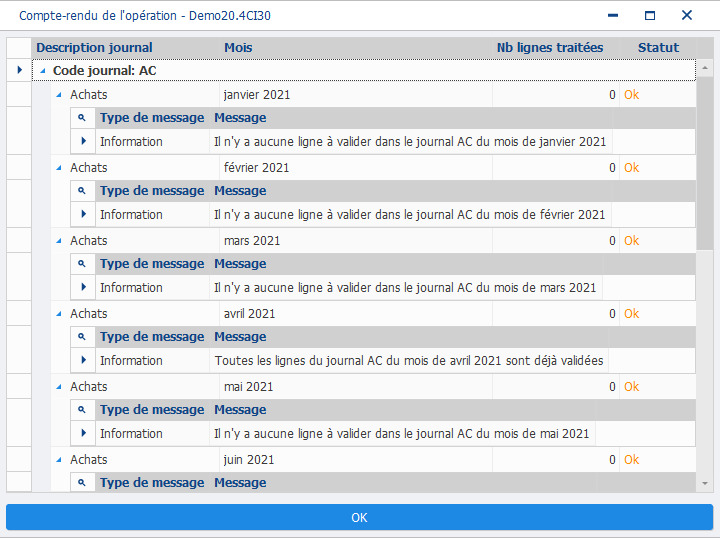Screen dimensions: 720x538
Task: Click Message column header under février 2021
Action: click(x=411, y=191)
